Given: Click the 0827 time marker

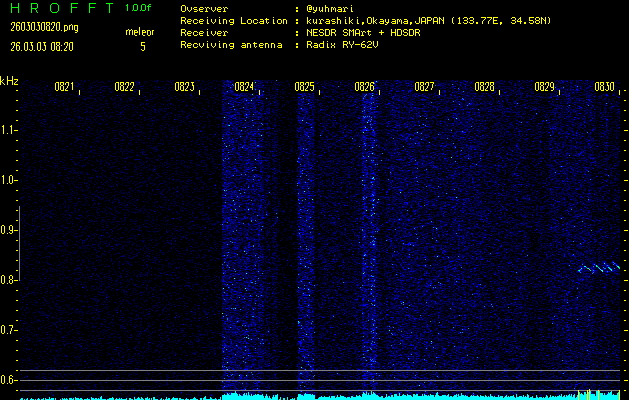Looking at the screenshot, I should [424, 87].
